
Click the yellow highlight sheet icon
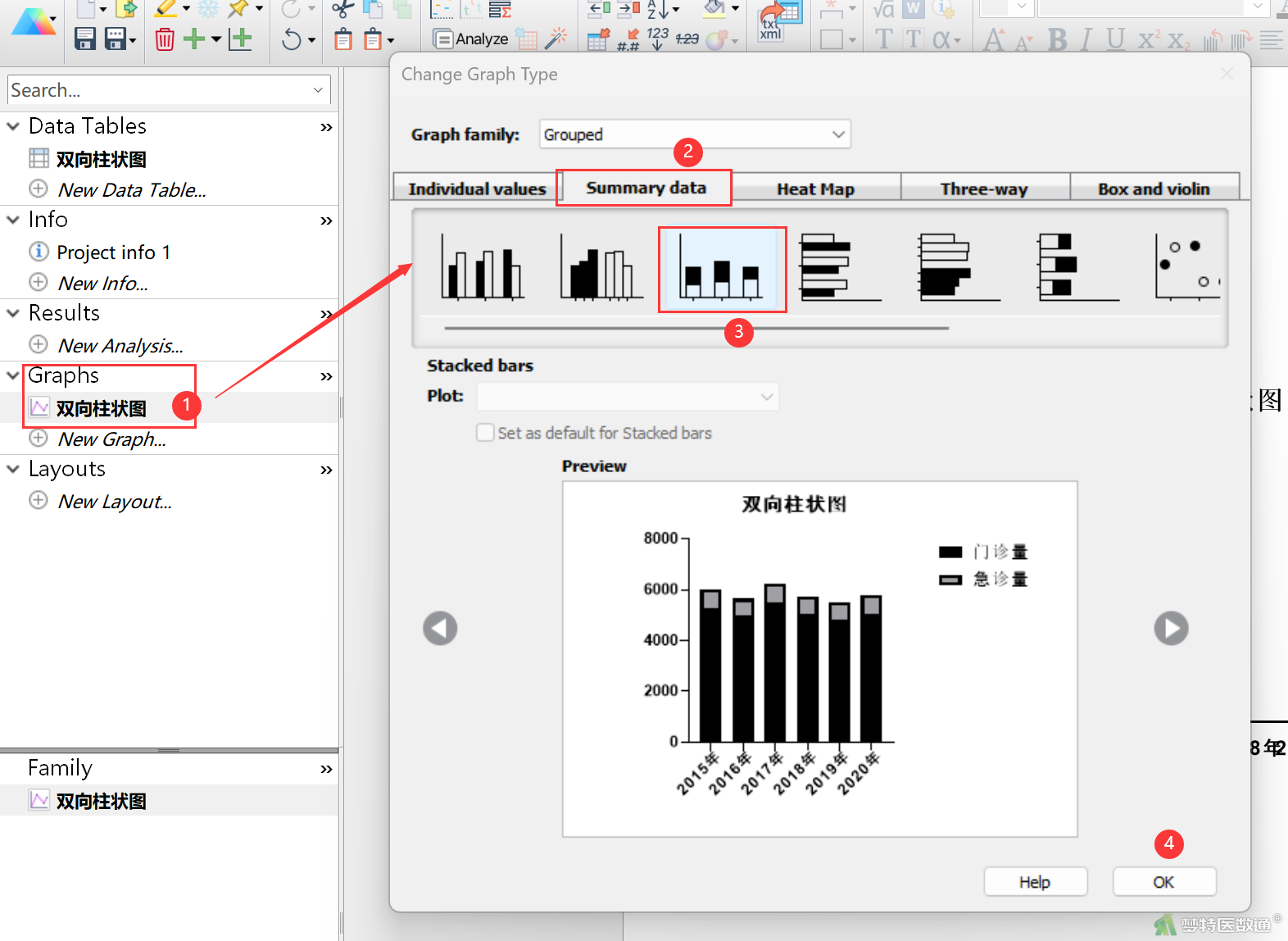[x=166, y=9]
